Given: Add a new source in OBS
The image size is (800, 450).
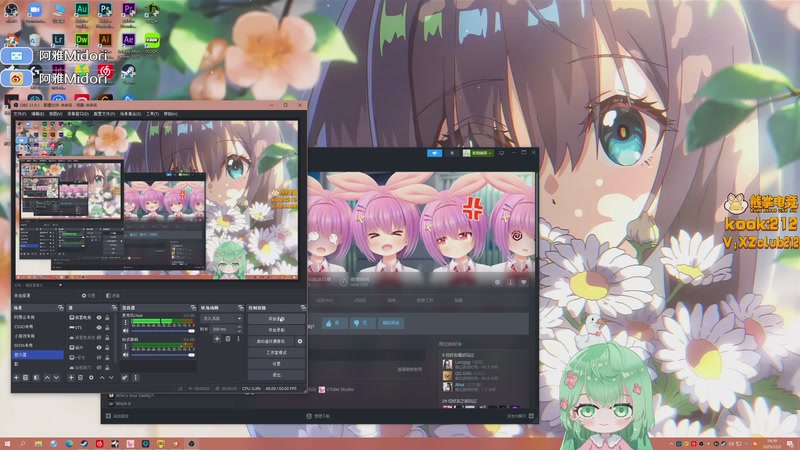Looking at the screenshot, I should pyautogui.click(x=71, y=378).
